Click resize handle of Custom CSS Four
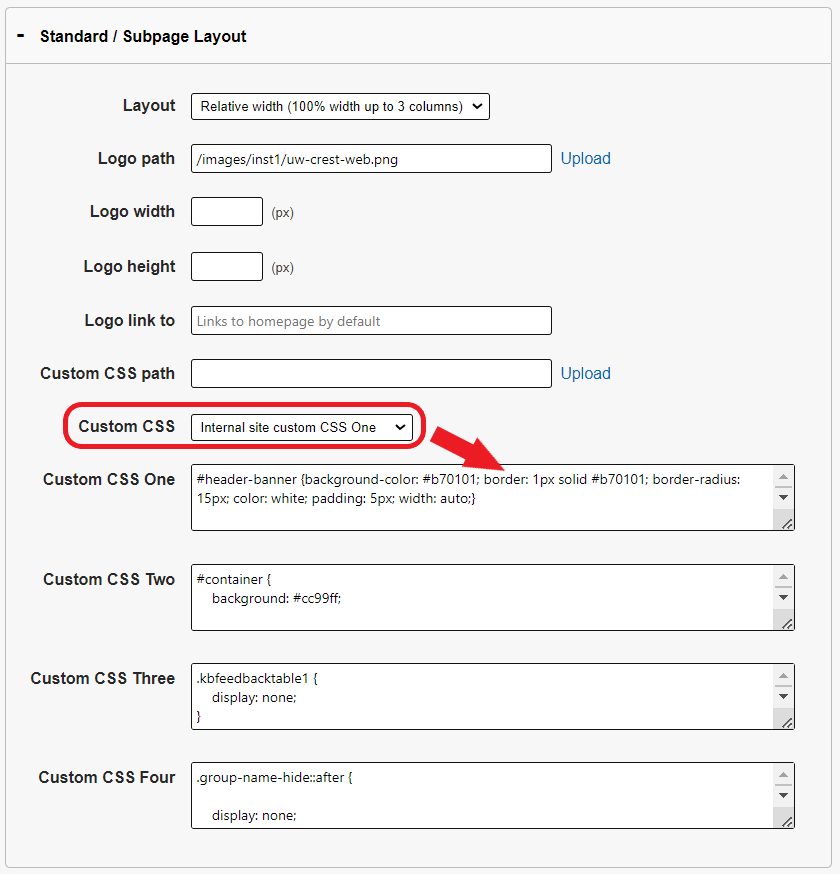The width and height of the screenshot is (840, 874). pos(786,822)
